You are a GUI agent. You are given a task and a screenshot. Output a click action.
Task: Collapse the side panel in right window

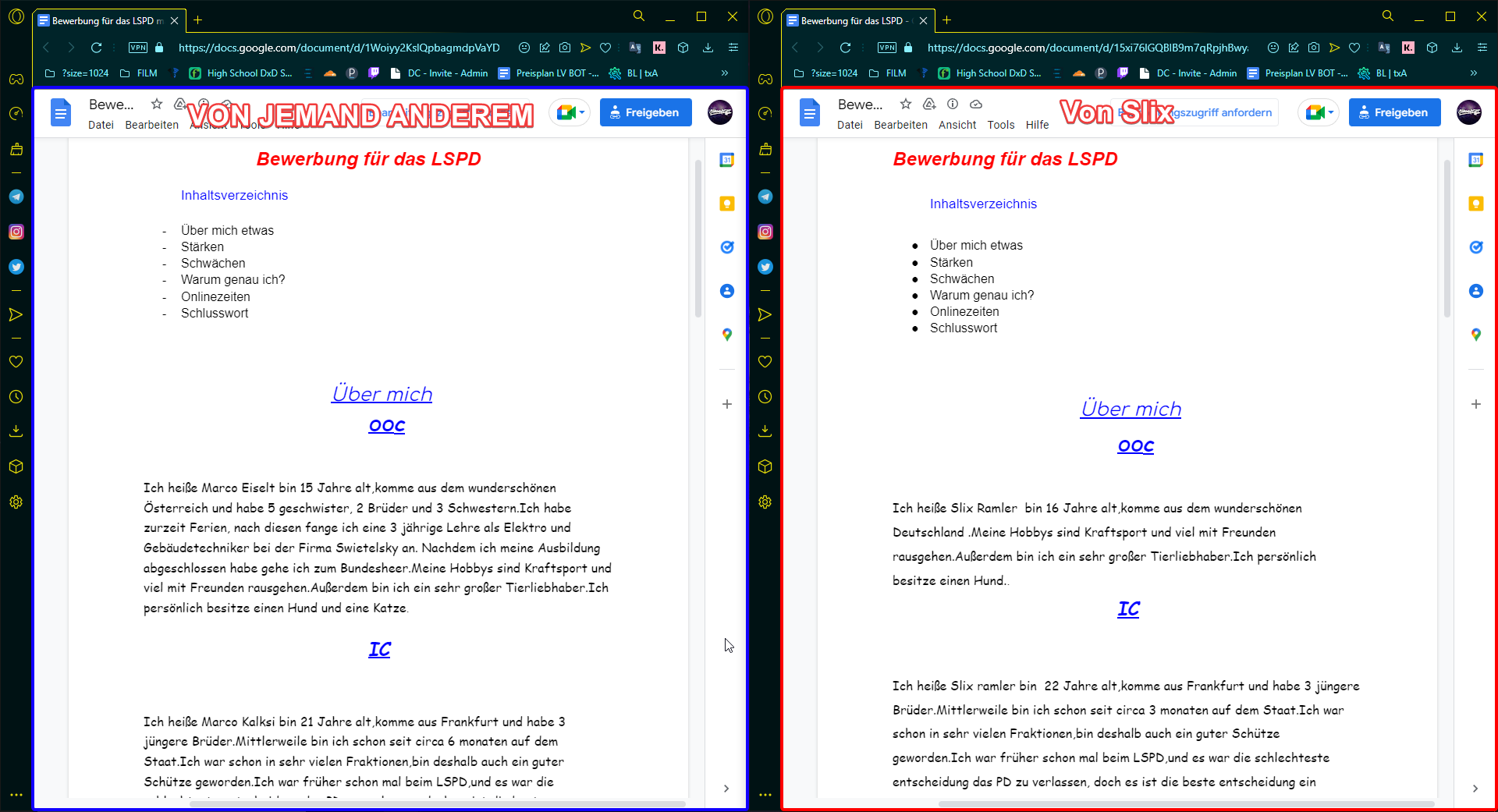tap(1475, 789)
